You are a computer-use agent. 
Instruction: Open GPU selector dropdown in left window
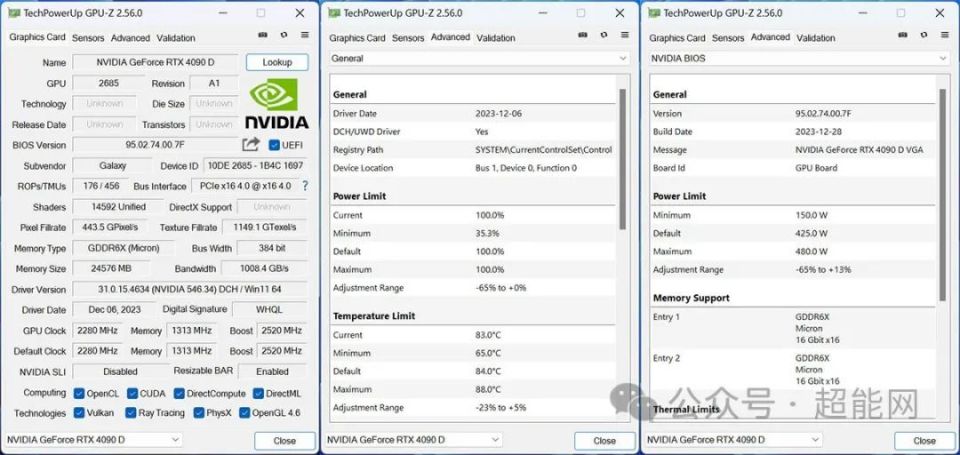click(x=93, y=440)
